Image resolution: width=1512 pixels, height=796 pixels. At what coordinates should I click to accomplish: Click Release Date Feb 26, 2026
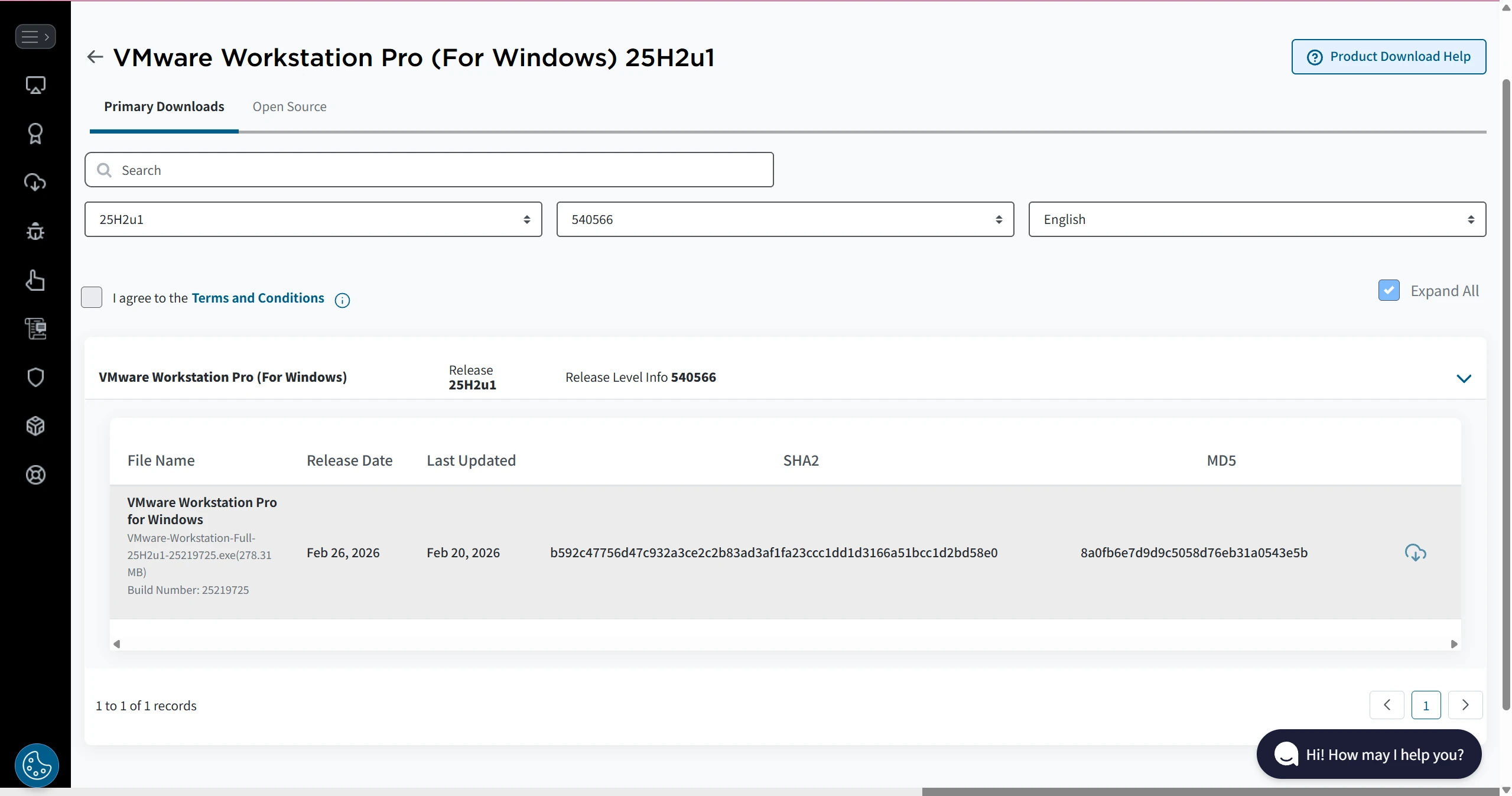pyautogui.click(x=343, y=553)
